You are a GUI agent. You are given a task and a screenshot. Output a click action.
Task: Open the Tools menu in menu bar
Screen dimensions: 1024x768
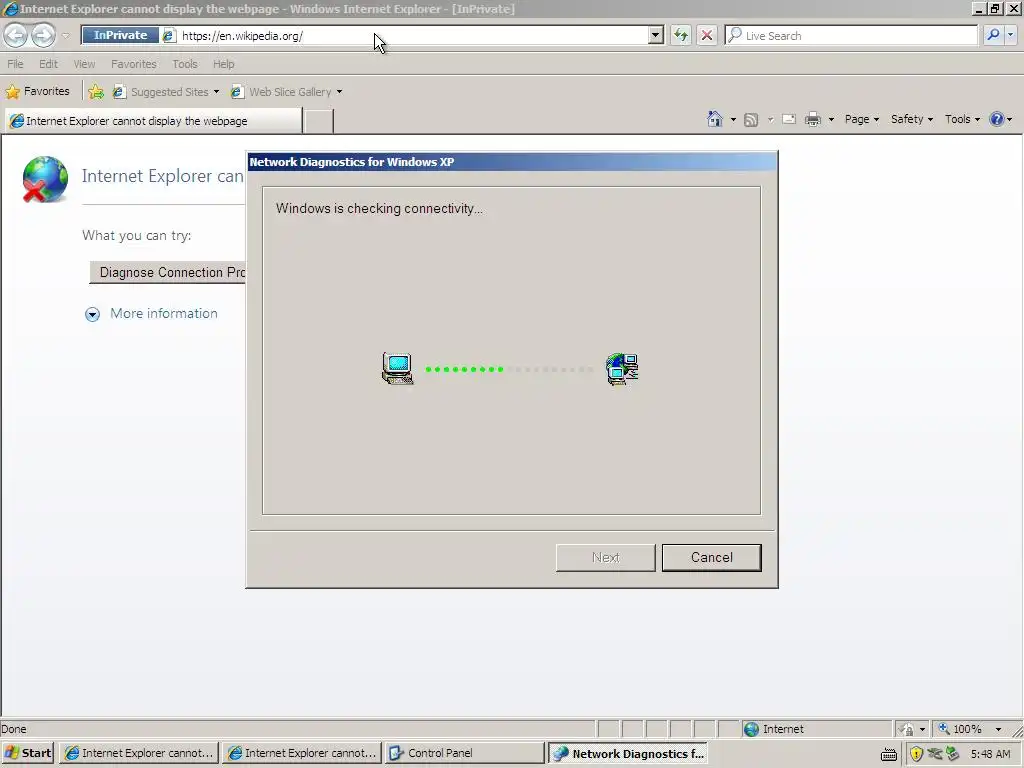pos(185,64)
